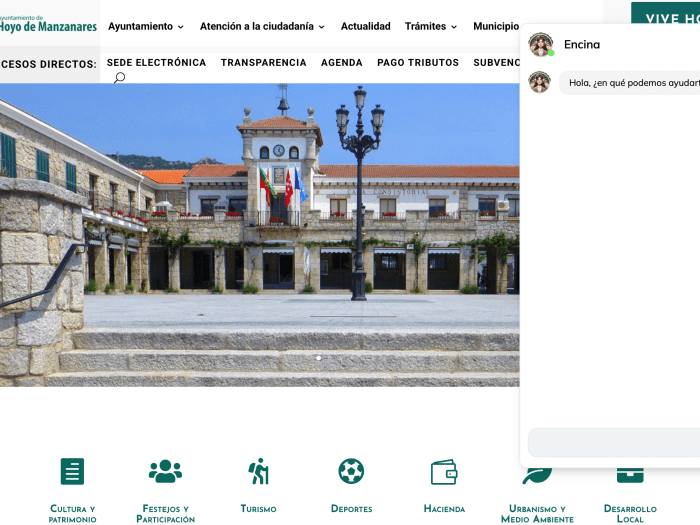Click the Urbanismo y Medio Ambiente label
700x525 pixels.
click(537, 514)
